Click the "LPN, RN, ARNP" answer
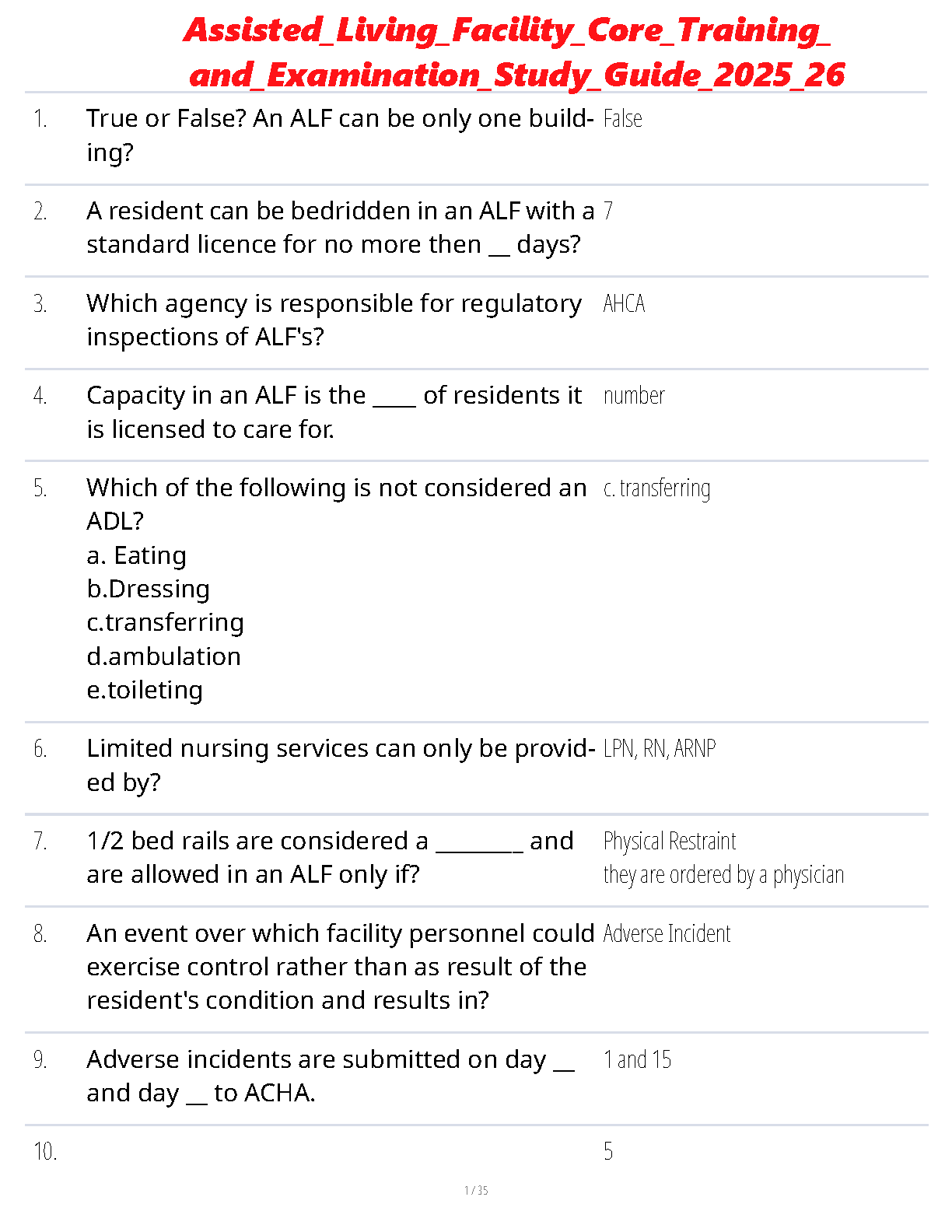952x1232 pixels. pos(659,748)
